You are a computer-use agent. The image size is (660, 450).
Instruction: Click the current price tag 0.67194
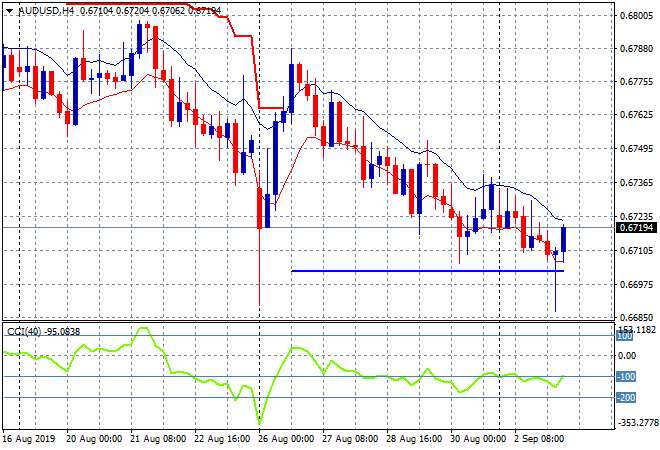pyautogui.click(x=636, y=228)
